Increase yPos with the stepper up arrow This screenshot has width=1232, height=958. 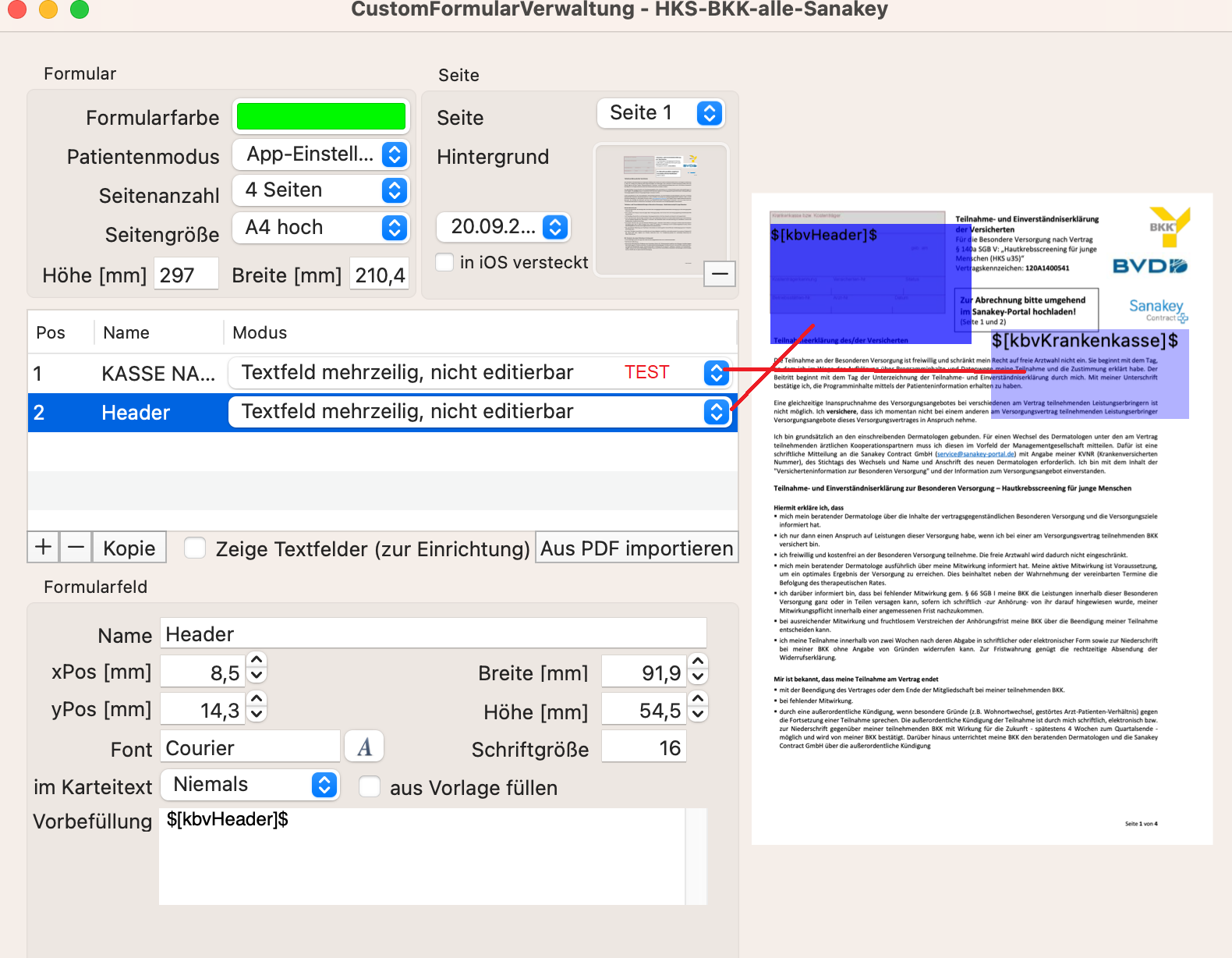[257, 699]
